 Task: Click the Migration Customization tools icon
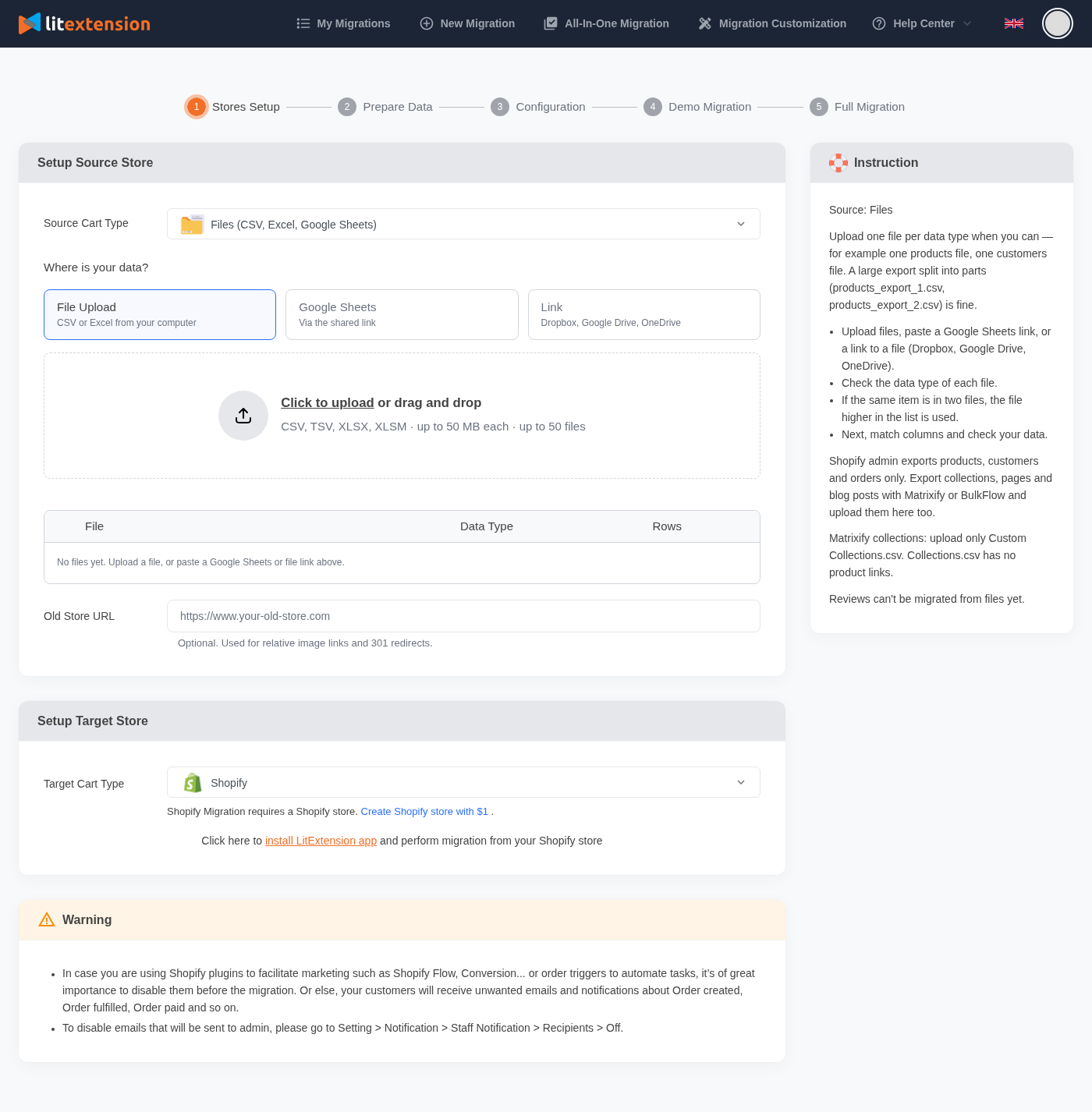[x=705, y=23]
